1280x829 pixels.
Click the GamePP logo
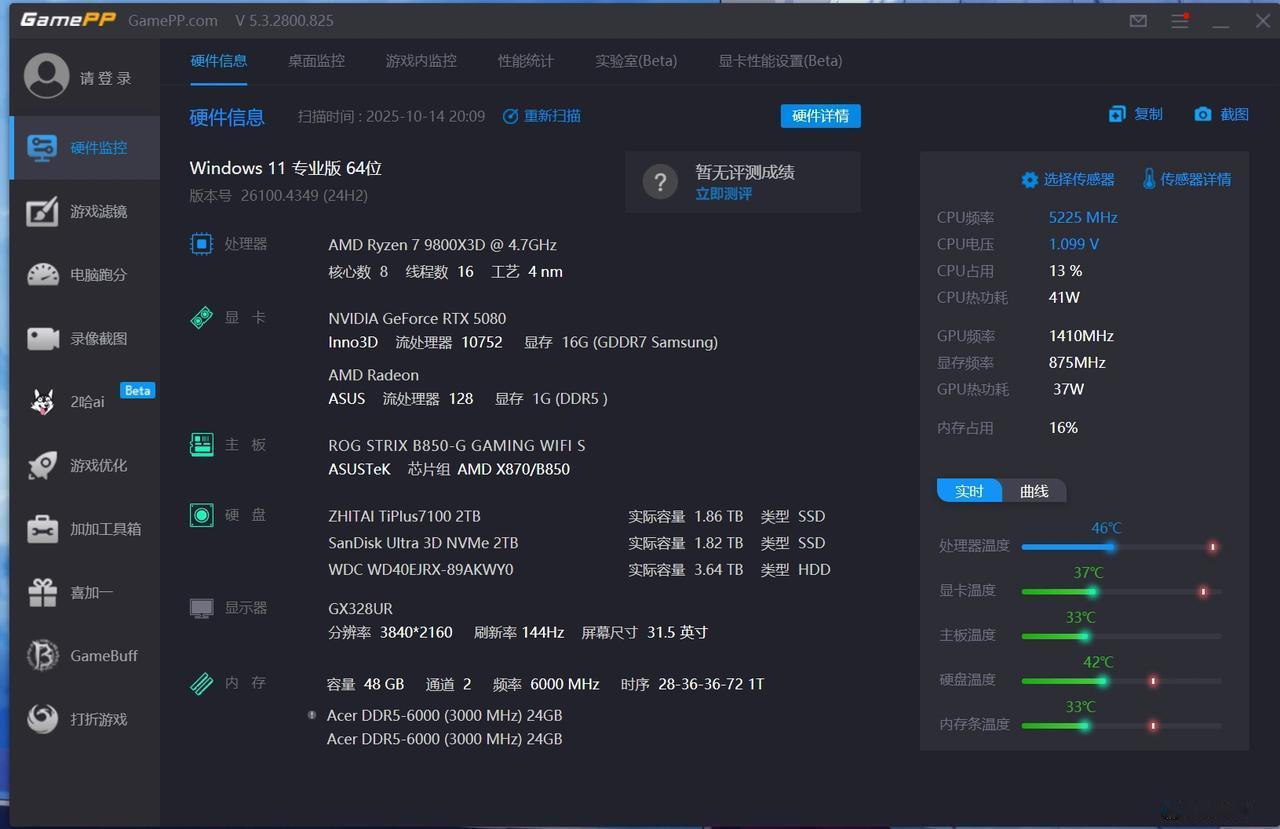pyautogui.click(x=68, y=20)
